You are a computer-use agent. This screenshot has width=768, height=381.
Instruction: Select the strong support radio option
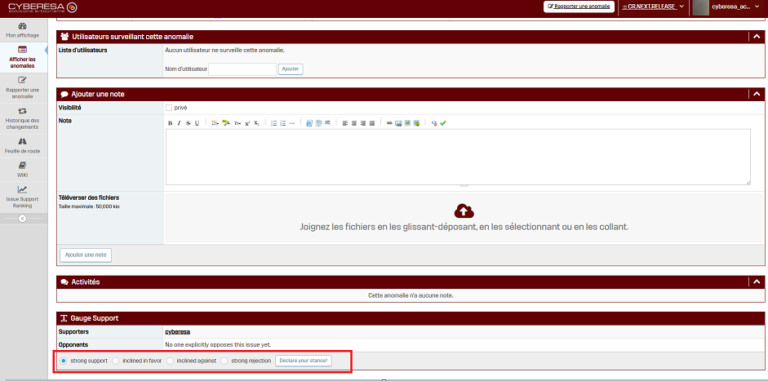[63, 361]
